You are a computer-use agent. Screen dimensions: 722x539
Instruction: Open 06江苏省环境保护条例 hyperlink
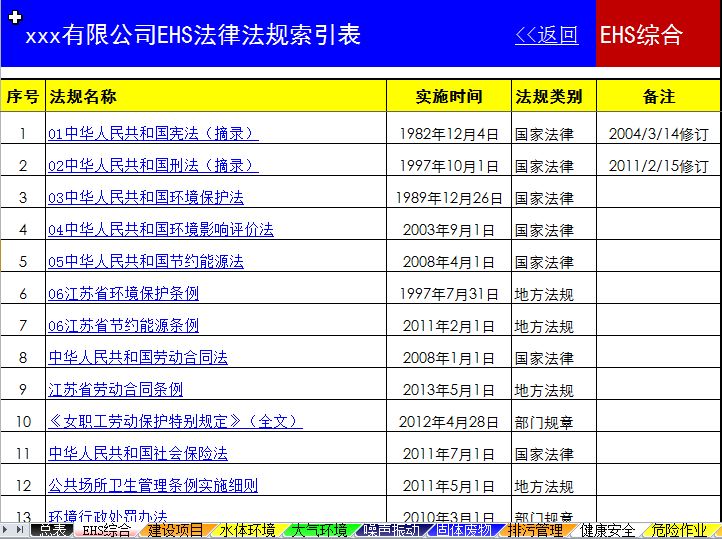[x=123, y=293]
